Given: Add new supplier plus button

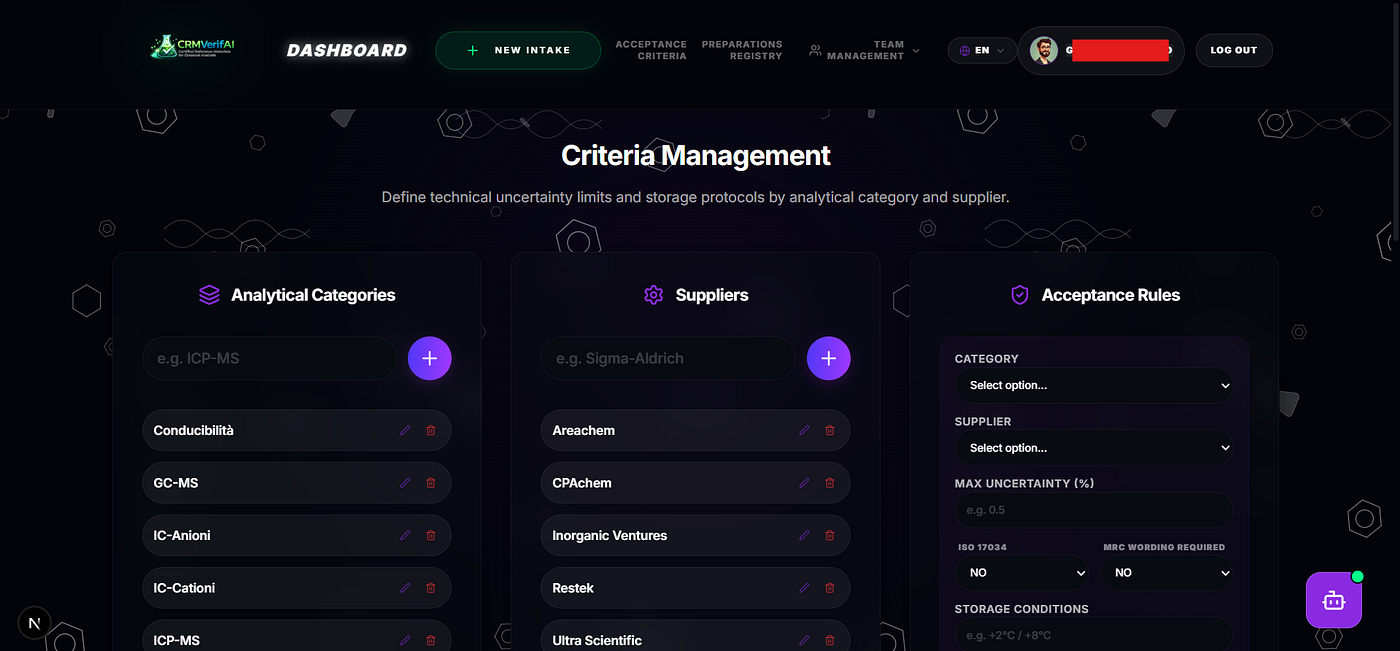Looking at the screenshot, I should pyautogui.click(x=829, y=358).
